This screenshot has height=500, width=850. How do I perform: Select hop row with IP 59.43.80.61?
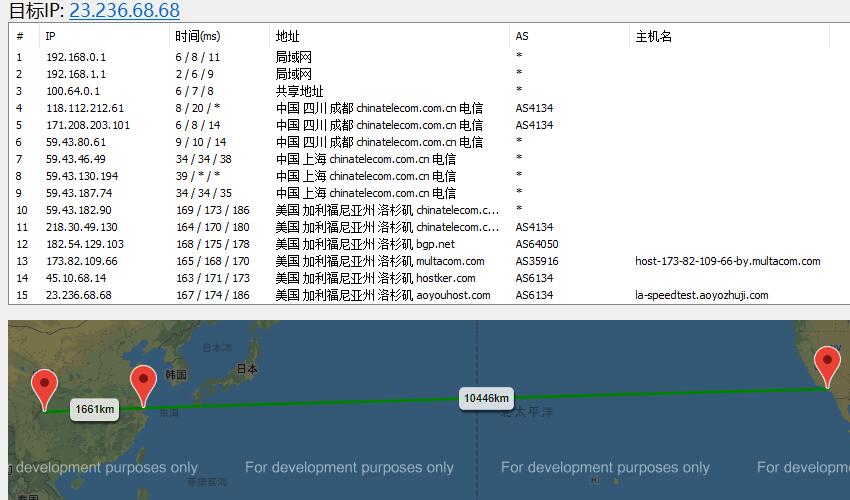point(428,142)
